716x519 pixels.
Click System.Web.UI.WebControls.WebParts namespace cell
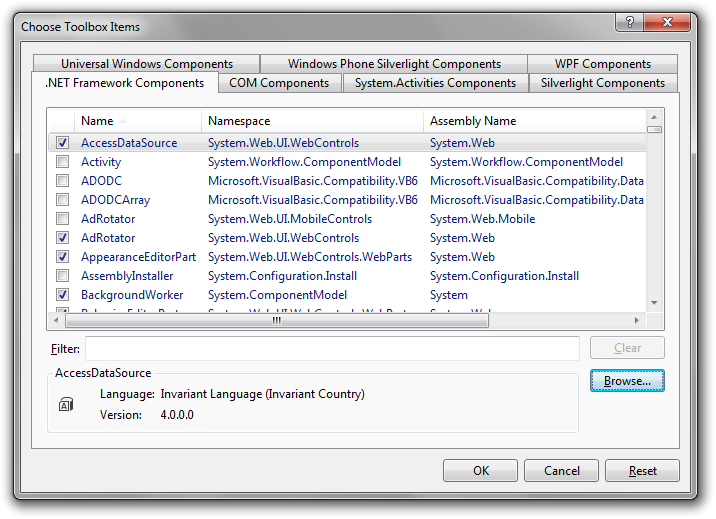click(x=310, y=257)
